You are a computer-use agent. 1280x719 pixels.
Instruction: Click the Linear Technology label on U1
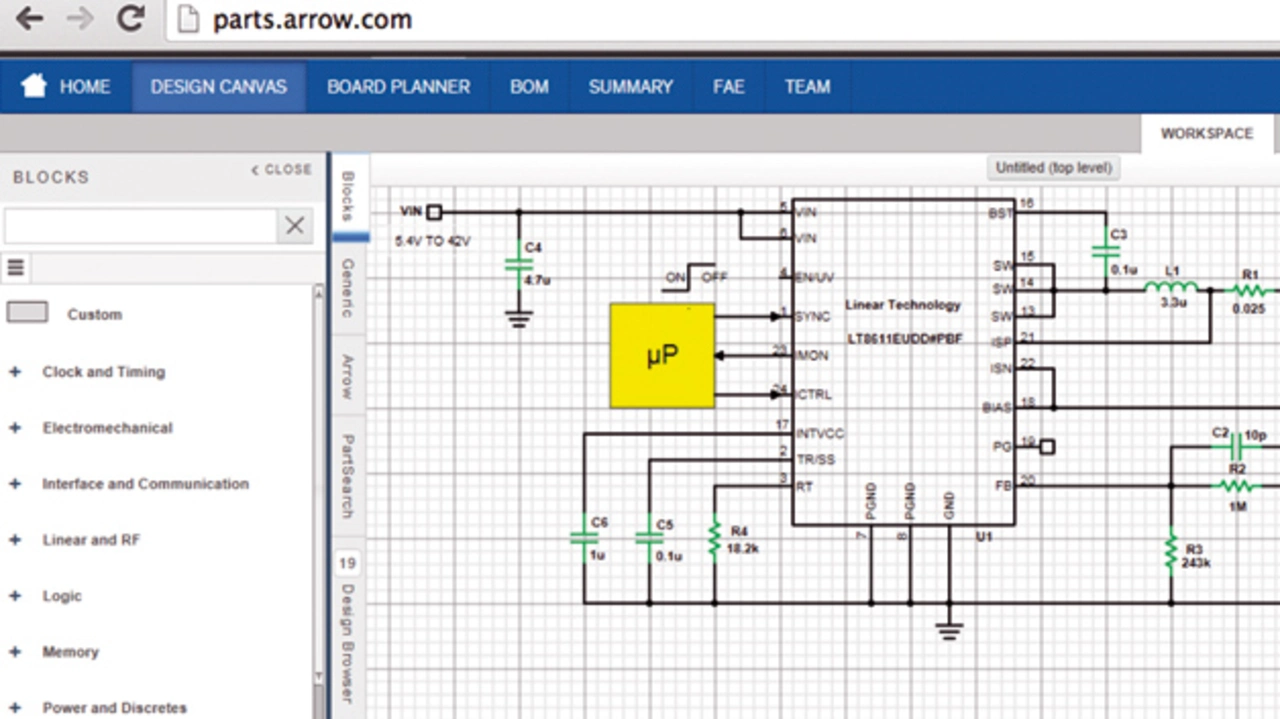903,305
